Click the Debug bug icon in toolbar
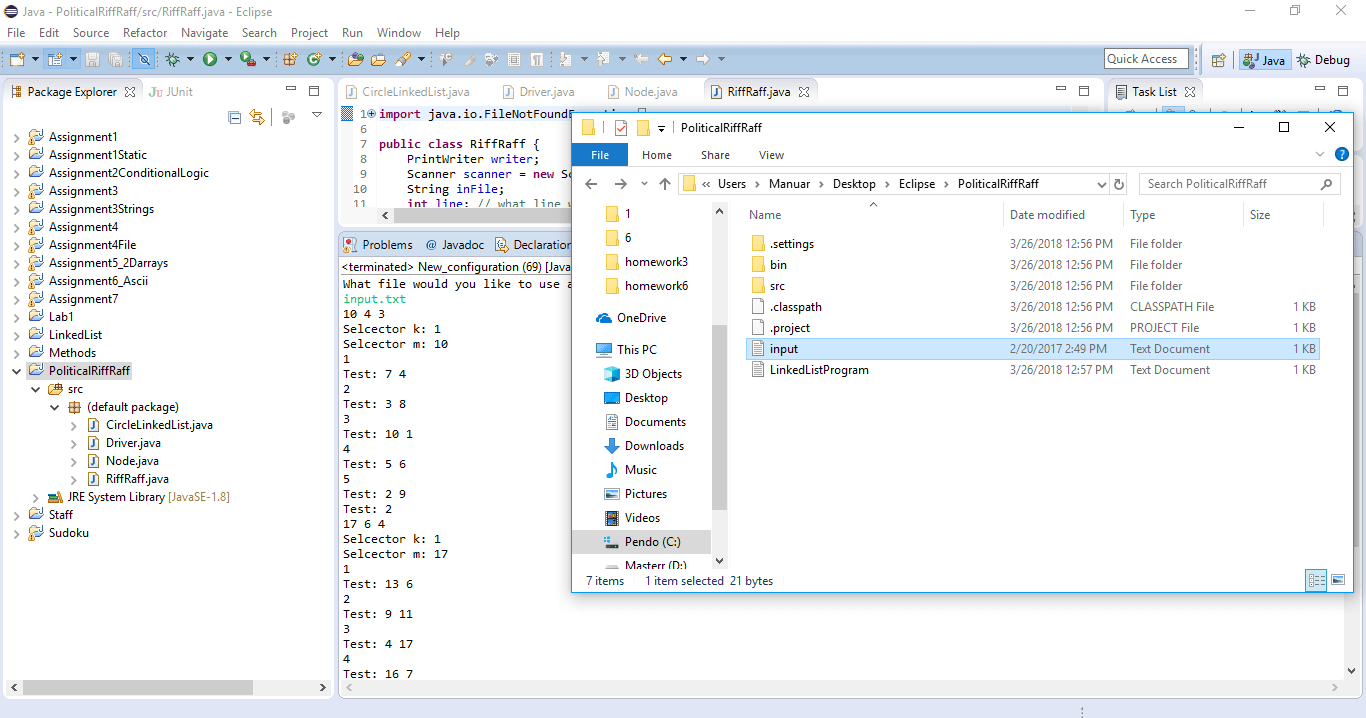Viewport: 1366px width, 718px height. [172, 59]
